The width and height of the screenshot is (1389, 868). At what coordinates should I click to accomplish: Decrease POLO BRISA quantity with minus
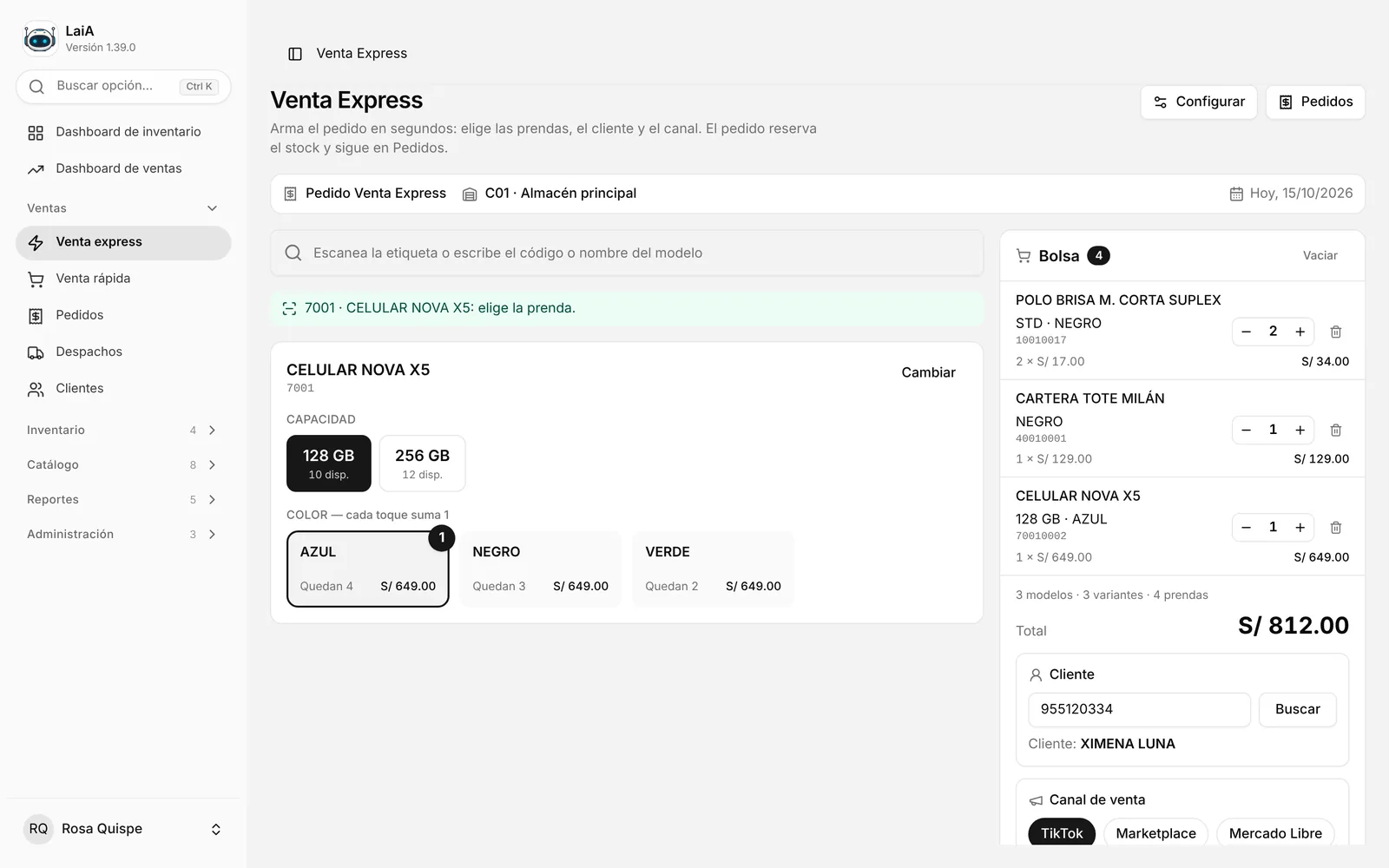(x=1246, y=332)
